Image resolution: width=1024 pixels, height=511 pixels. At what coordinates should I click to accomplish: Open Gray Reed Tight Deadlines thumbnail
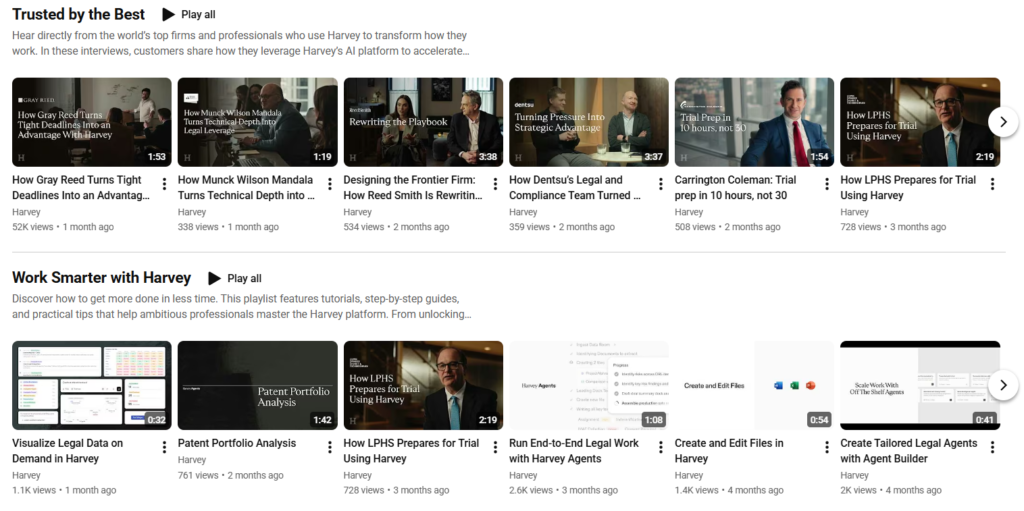click(92, 122)
